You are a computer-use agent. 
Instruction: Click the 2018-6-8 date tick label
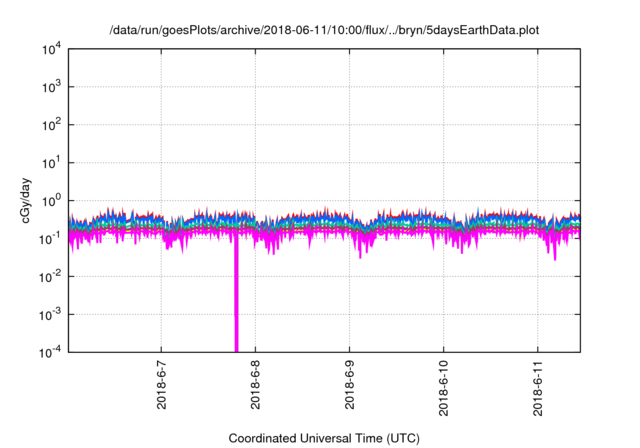pos(256,385)
